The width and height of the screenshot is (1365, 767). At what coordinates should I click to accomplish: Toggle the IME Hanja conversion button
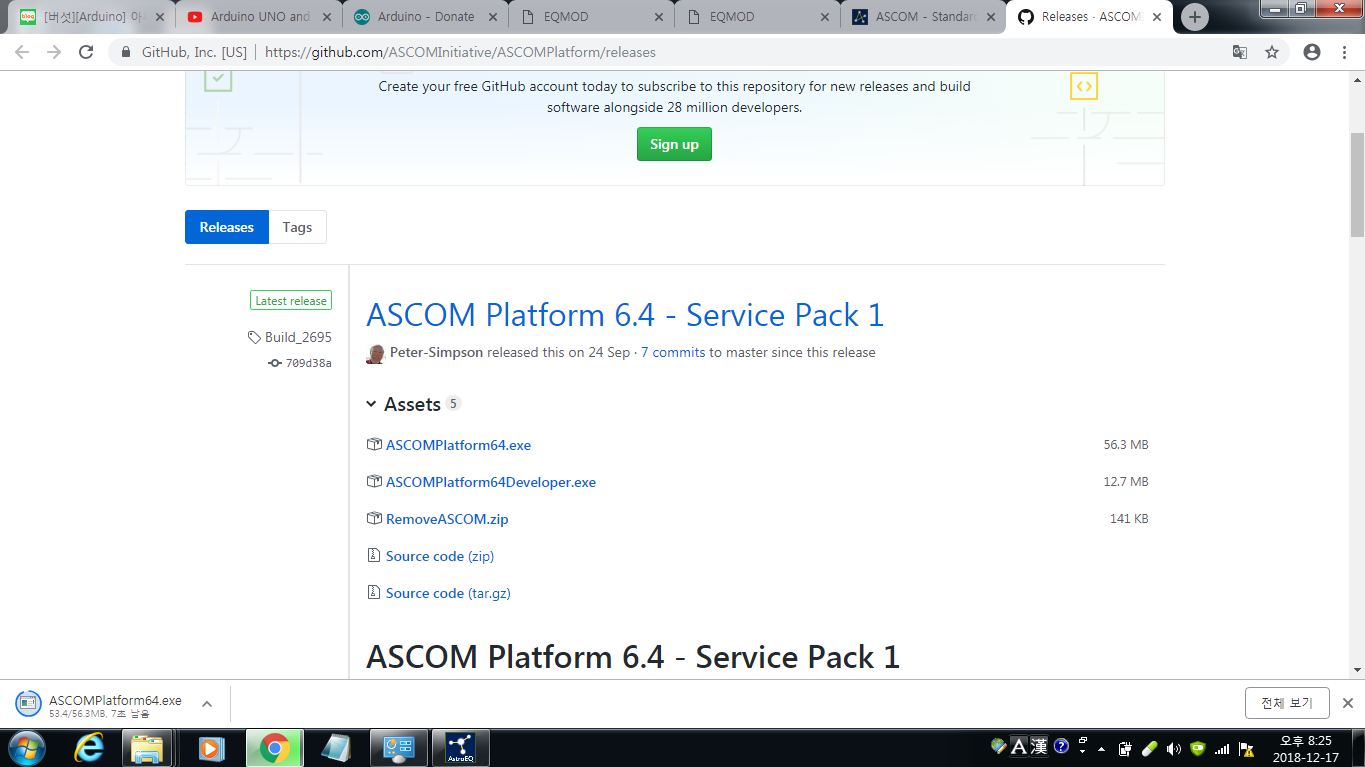(x=1039, y=746)
